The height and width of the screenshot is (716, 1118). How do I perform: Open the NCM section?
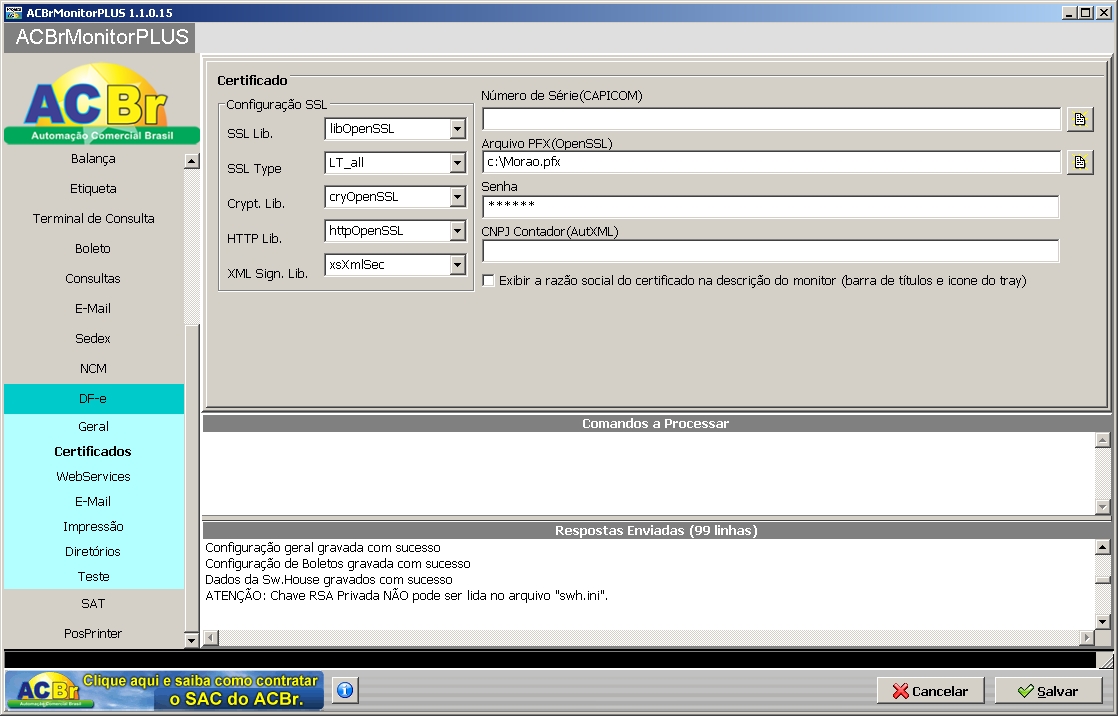(x=93, y=368)
